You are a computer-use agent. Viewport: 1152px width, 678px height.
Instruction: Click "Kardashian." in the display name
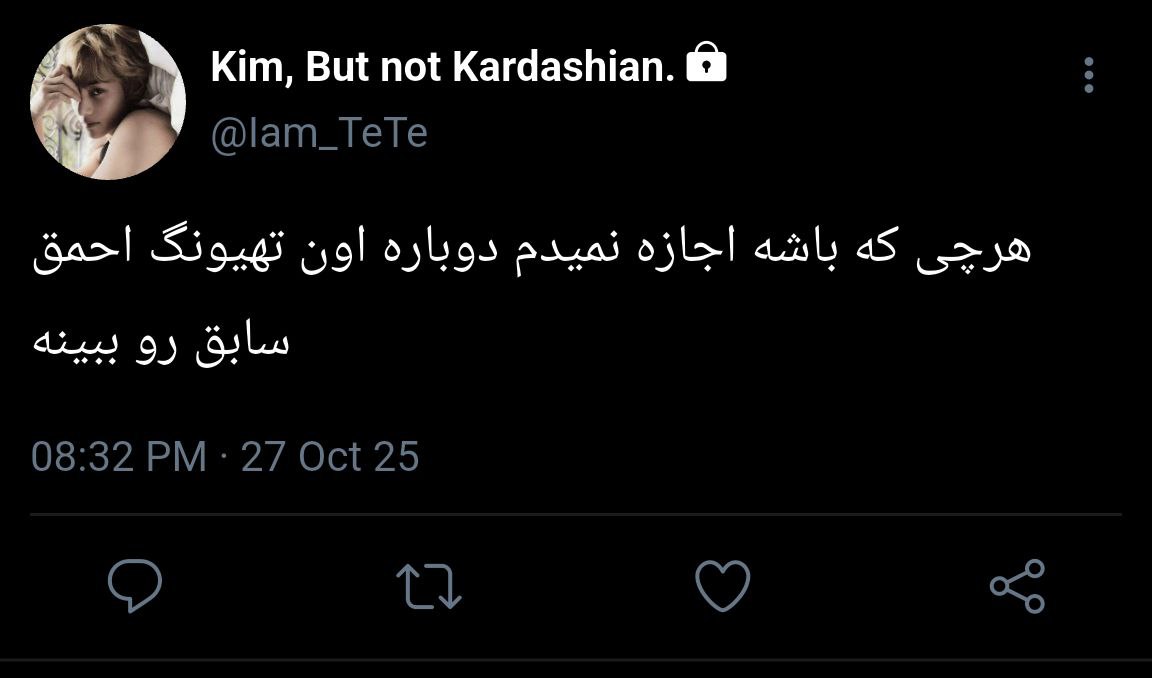click(x=564, y=67)
